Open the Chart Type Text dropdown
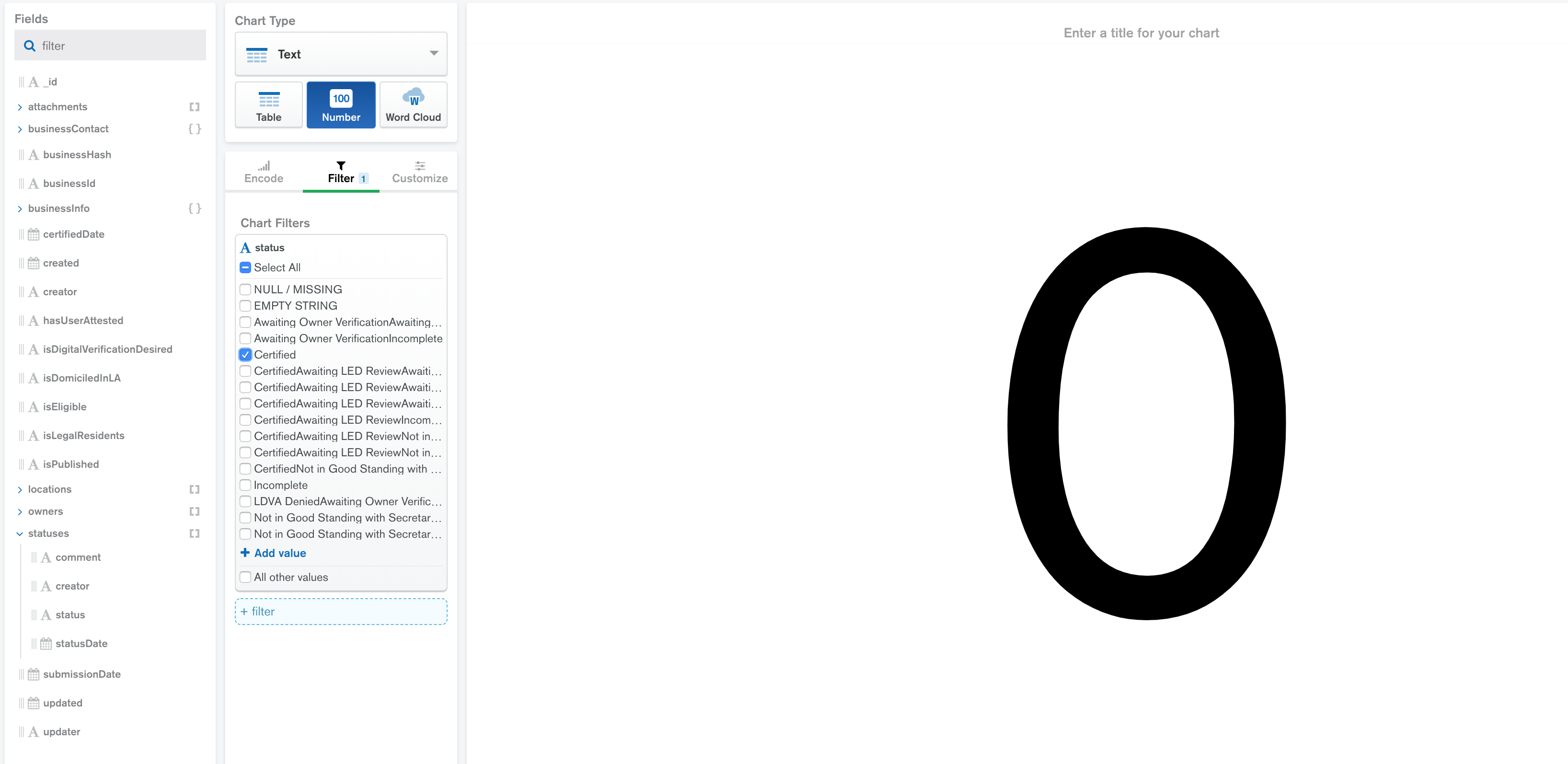 (341, 54)
